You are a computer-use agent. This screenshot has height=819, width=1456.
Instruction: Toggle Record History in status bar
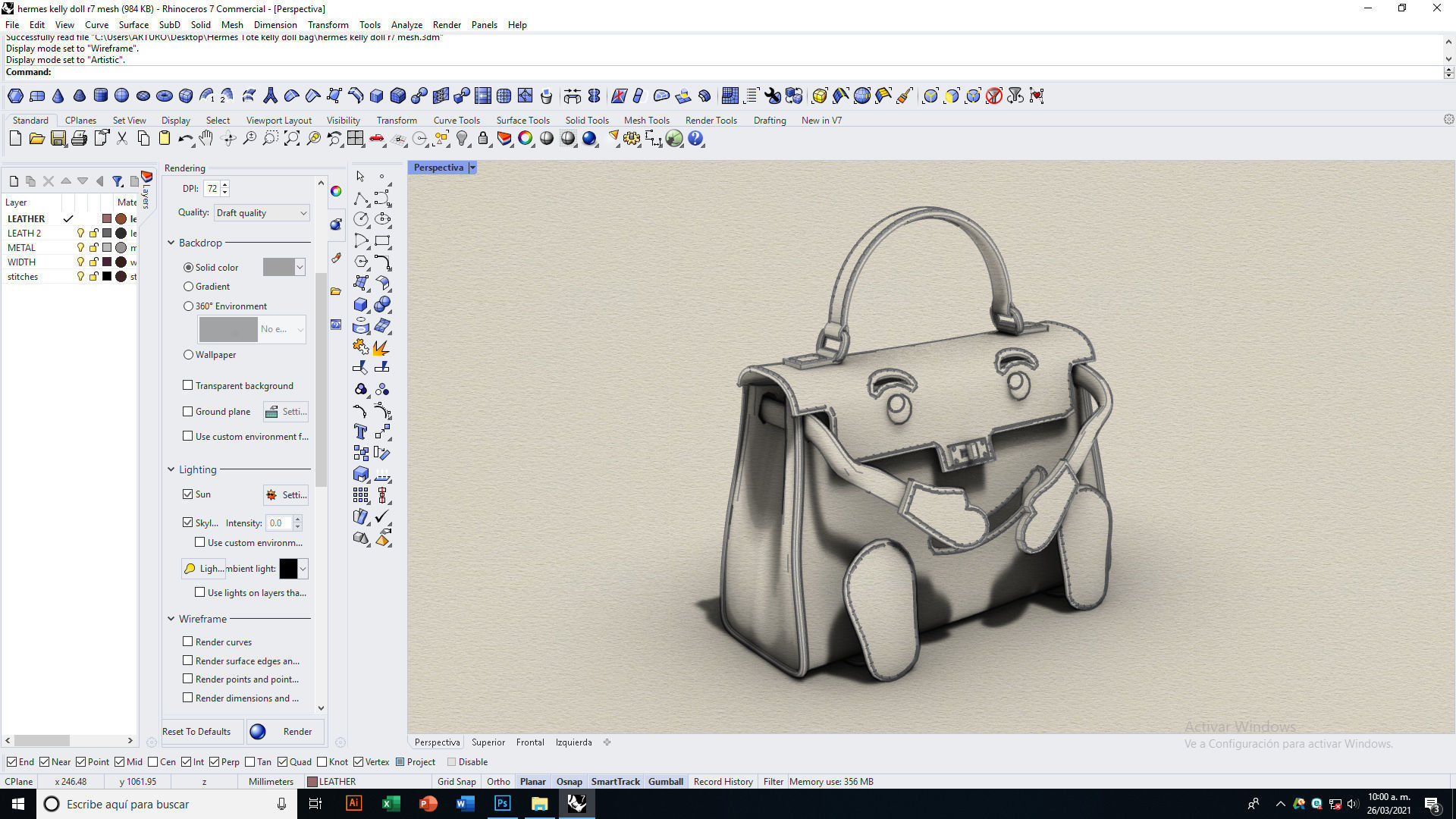point(723,782)
